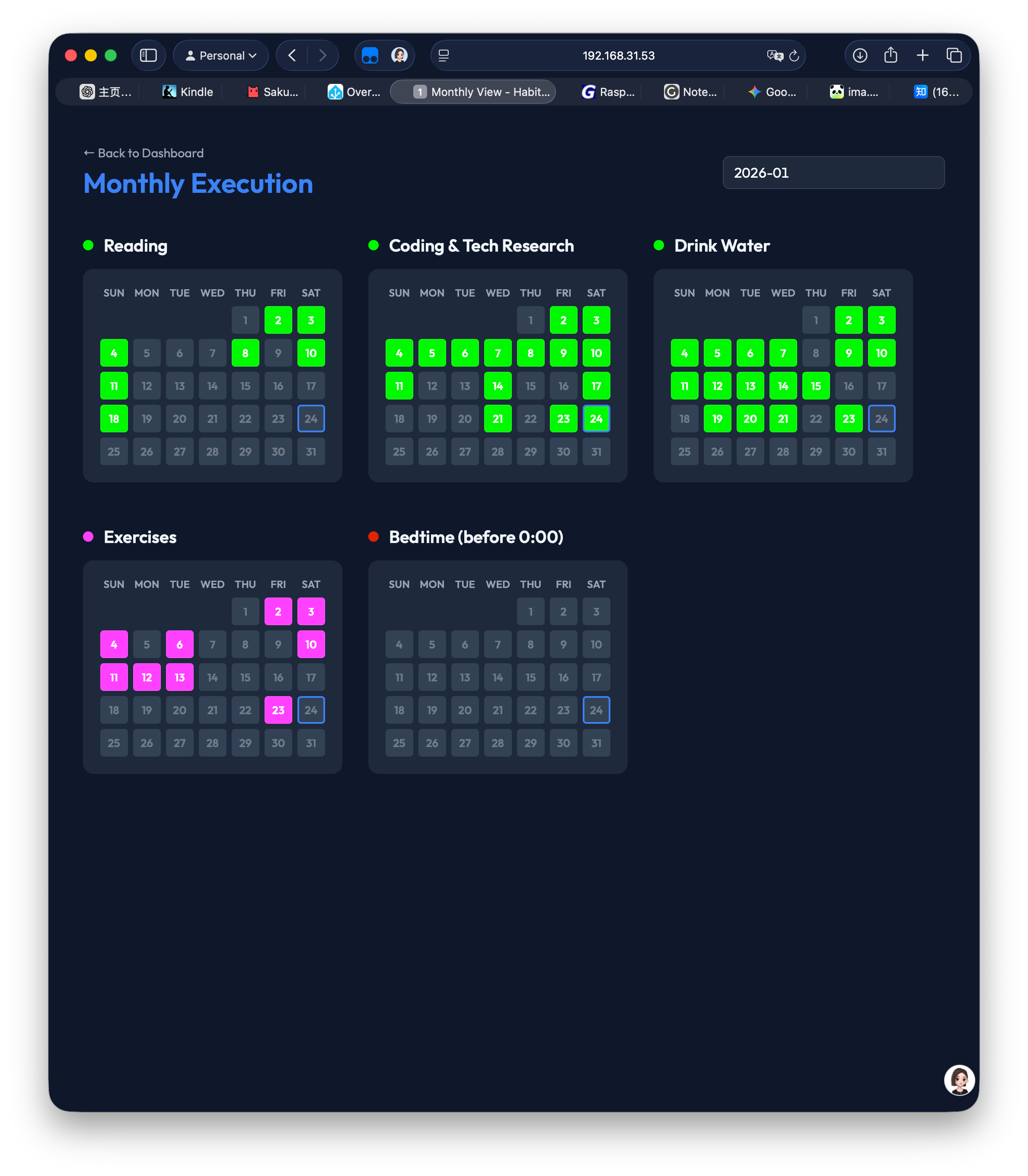Toggle the Safari sidebar icon

pyautogui.click(x=149, y=56)
